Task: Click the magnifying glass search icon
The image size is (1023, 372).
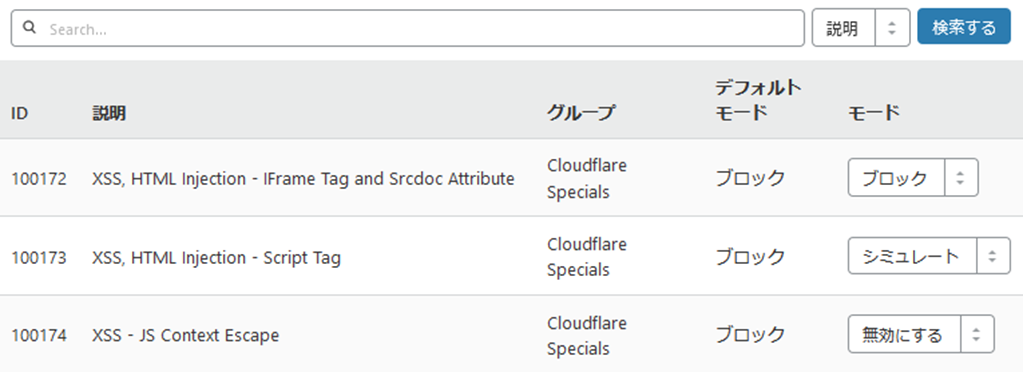Action: [x=28, y=28]
